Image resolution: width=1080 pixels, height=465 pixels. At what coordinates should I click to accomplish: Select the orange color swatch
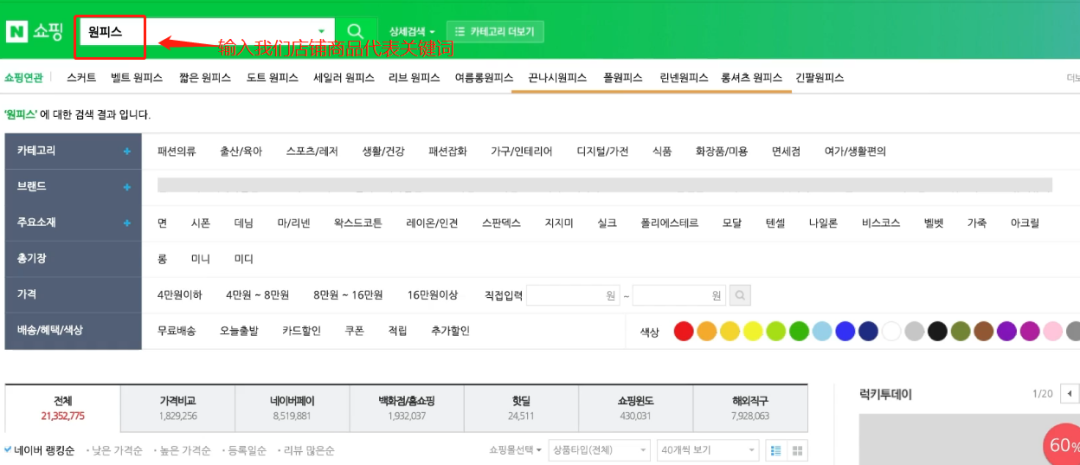tap(707, 331)
